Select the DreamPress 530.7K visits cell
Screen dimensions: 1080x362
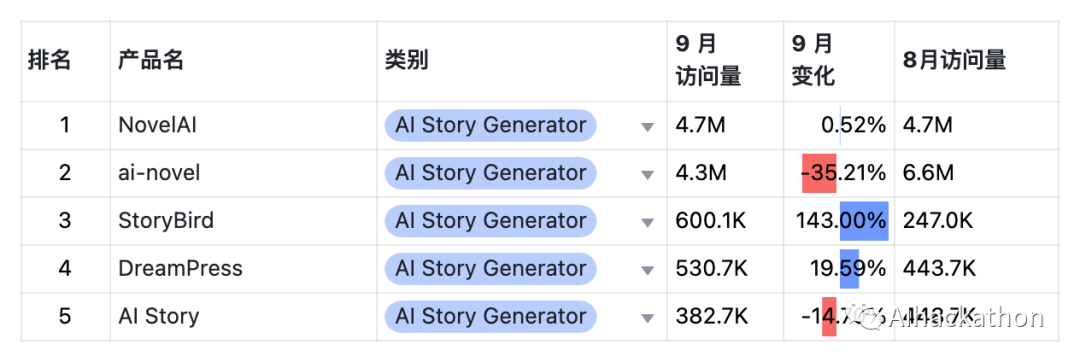(x=725, y=268)
